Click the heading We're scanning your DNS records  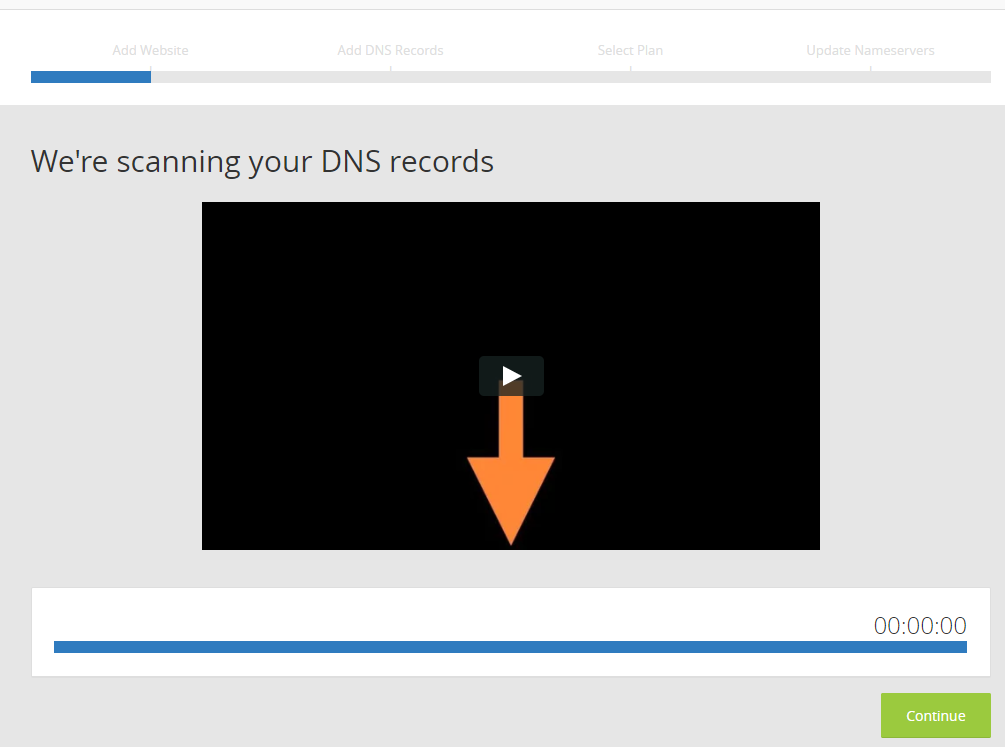pos(262,161)
